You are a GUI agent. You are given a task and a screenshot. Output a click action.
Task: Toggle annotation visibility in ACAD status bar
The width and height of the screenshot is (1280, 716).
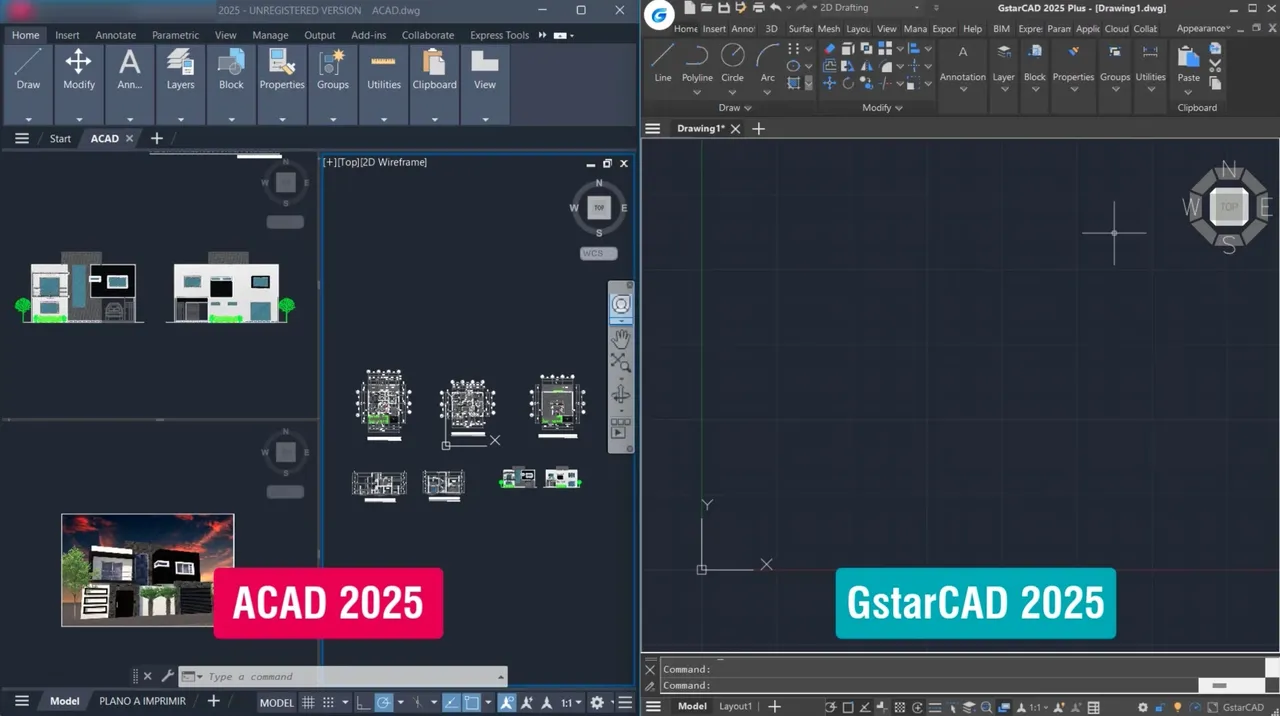pyautogui.click(x=508, y=702)
